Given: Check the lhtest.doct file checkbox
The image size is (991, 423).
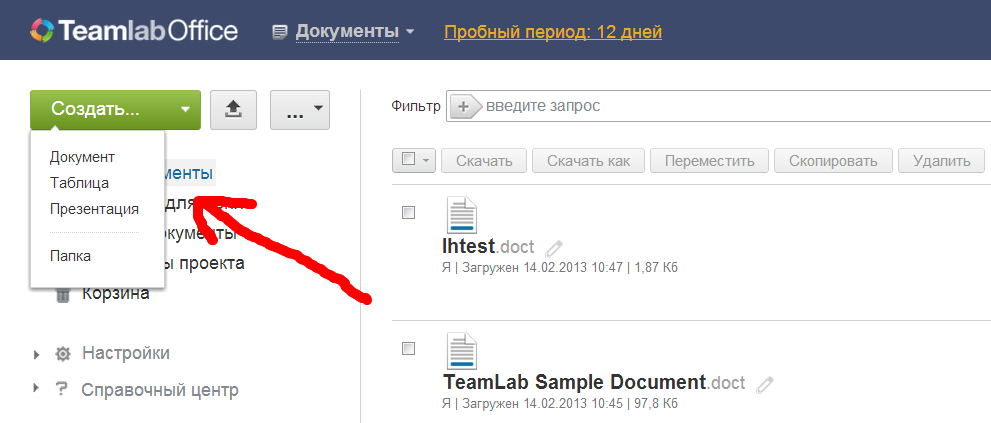Looking at the screenshot, I should coord(409,213).
